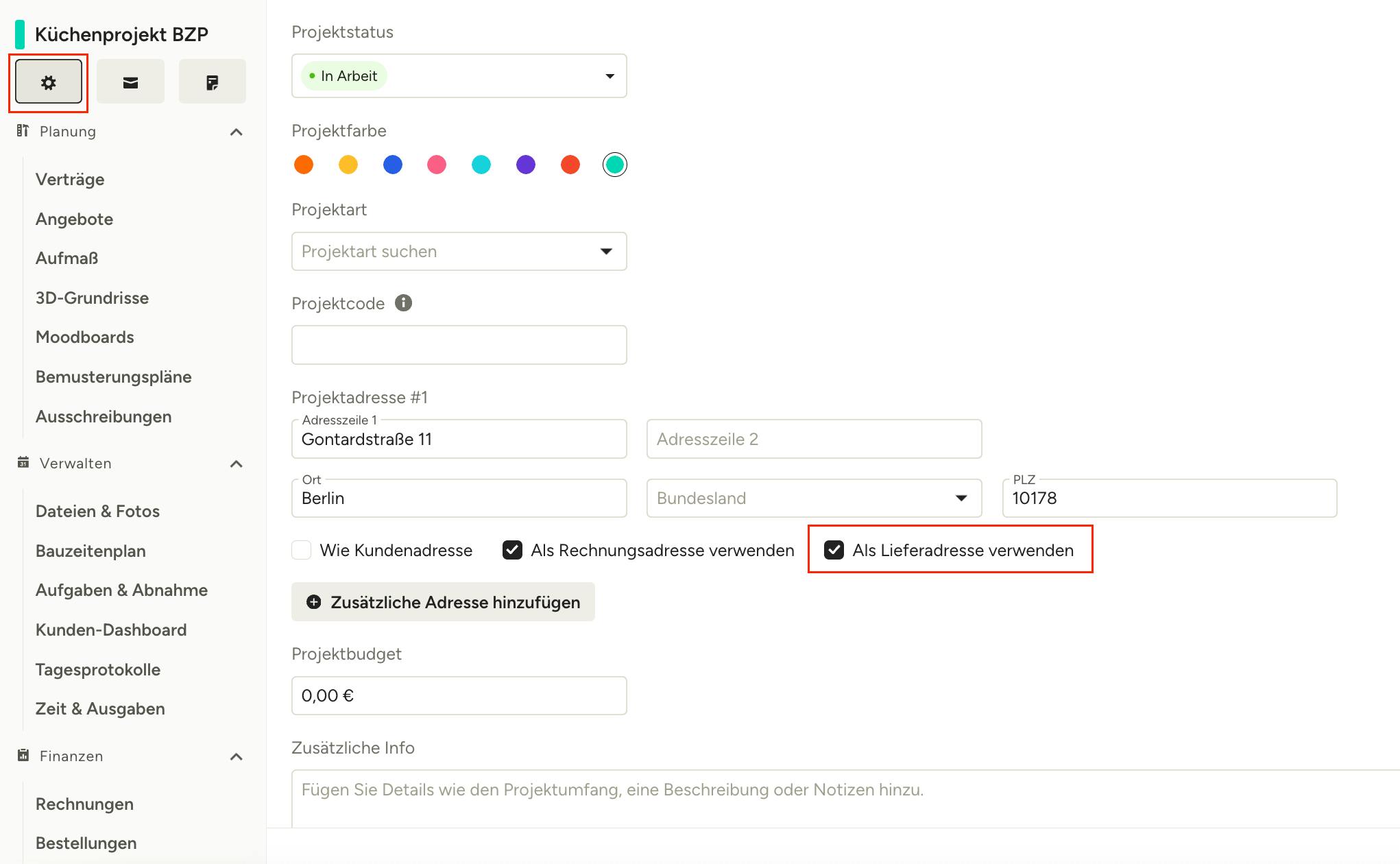Open project settings gear icon
This screenshot has height=864, width=1400.
point(48,82)
